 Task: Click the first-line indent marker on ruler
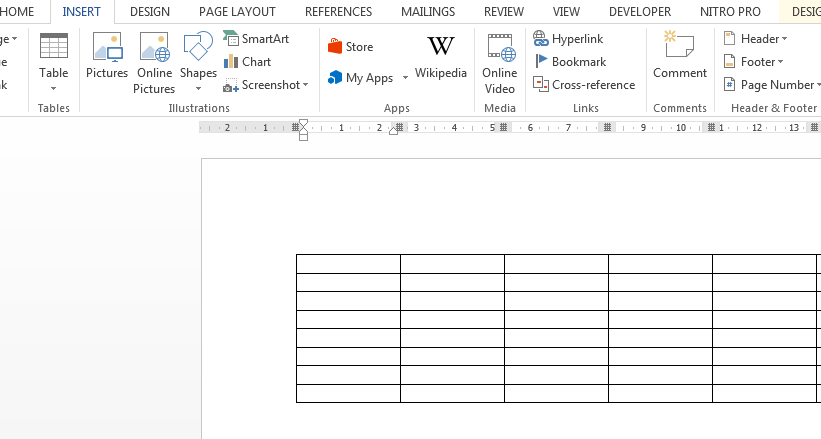[303, 123]
